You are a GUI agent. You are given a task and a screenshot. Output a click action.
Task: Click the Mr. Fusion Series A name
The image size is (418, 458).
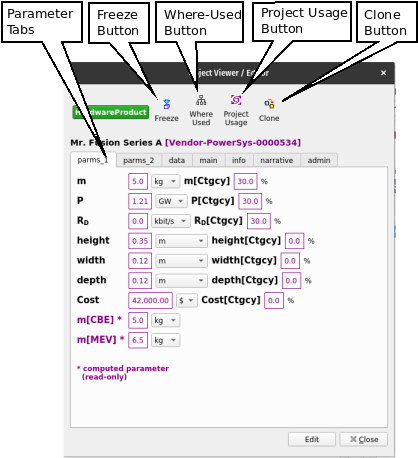click(x=116, y=143)
